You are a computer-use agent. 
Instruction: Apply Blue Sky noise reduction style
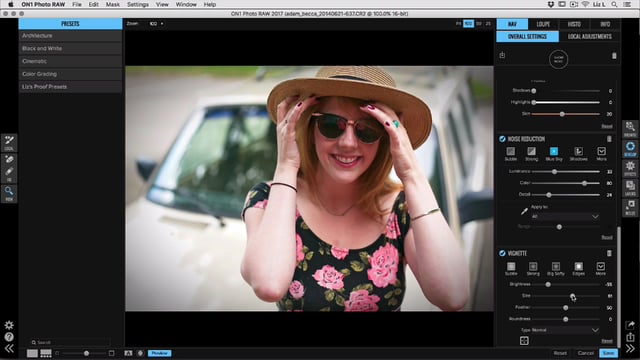(554, 154)
